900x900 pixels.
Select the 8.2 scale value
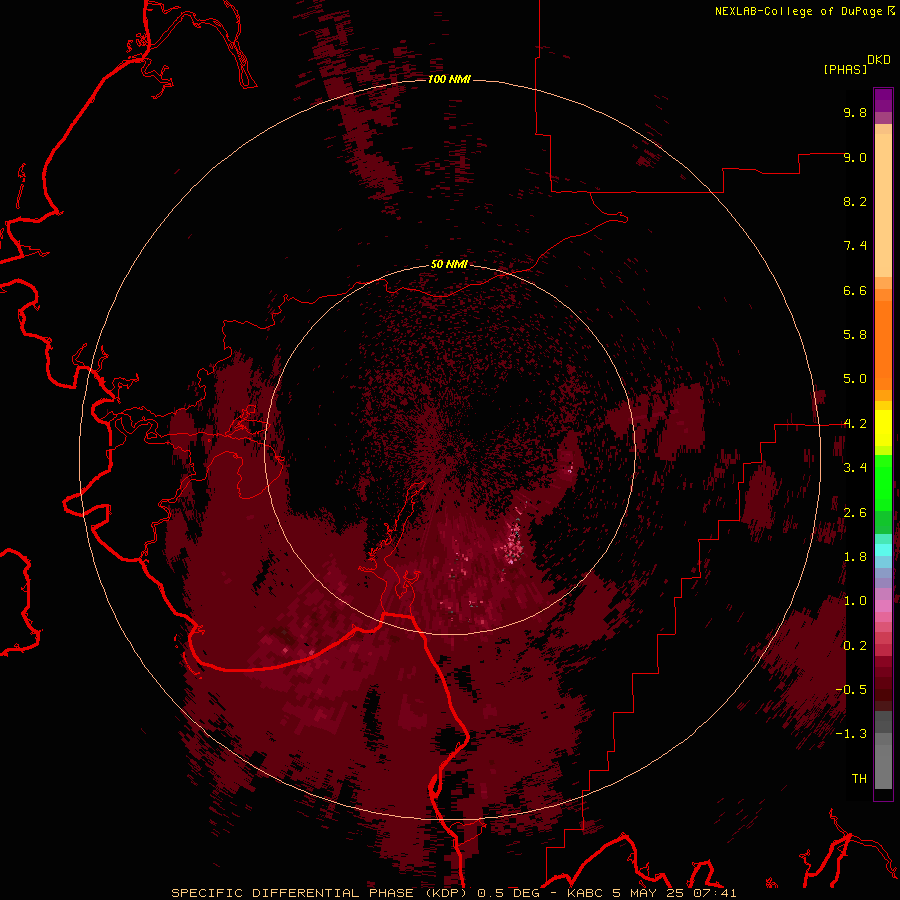point(855,201)
